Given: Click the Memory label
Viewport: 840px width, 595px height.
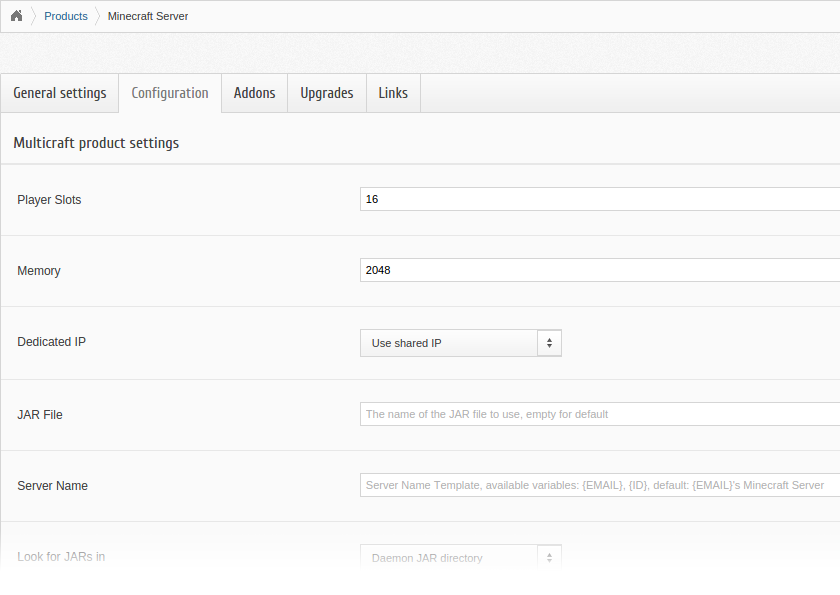Looking at the screenshot, I should coord(39,271).
